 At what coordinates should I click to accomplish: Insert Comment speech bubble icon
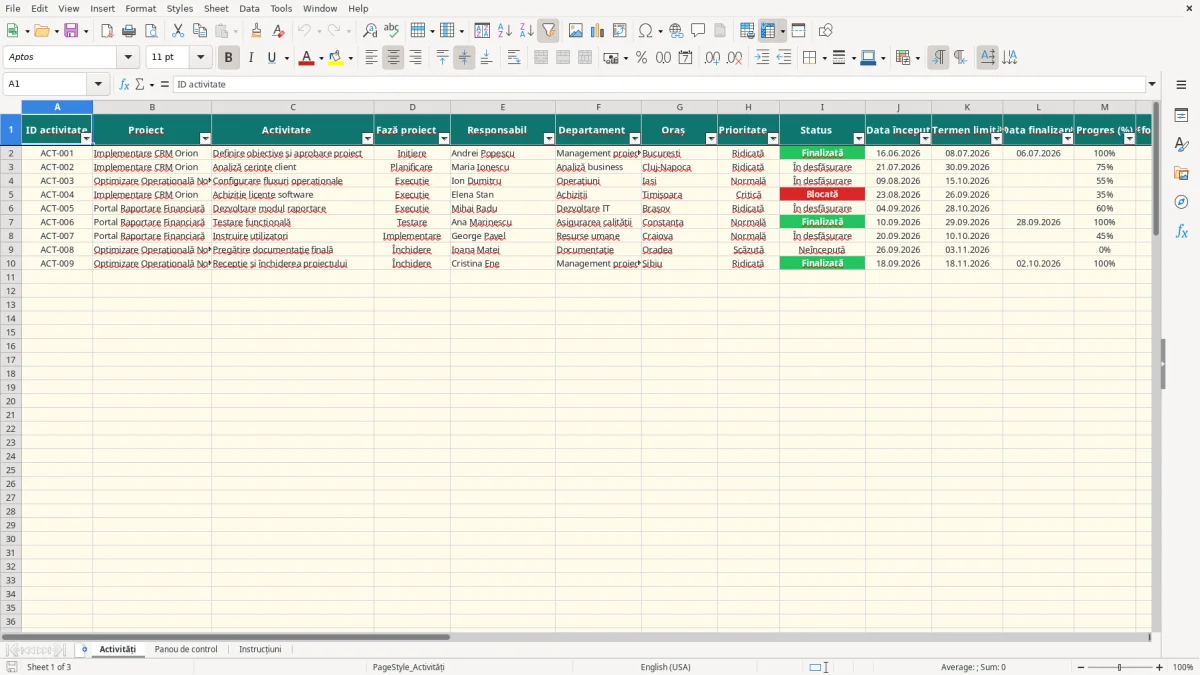(x=698, y=31)
